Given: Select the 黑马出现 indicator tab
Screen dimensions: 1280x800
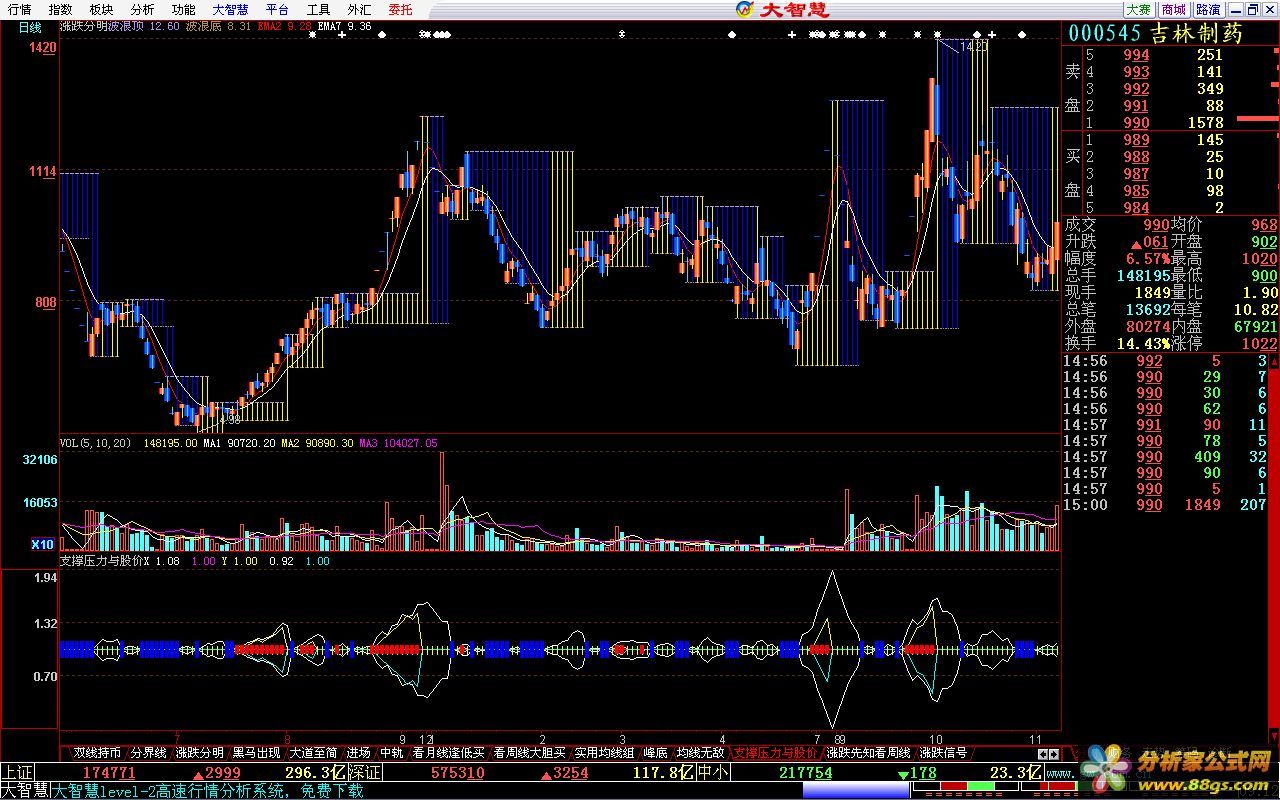Looking at the screenshot, I should (x=256, y=752).
